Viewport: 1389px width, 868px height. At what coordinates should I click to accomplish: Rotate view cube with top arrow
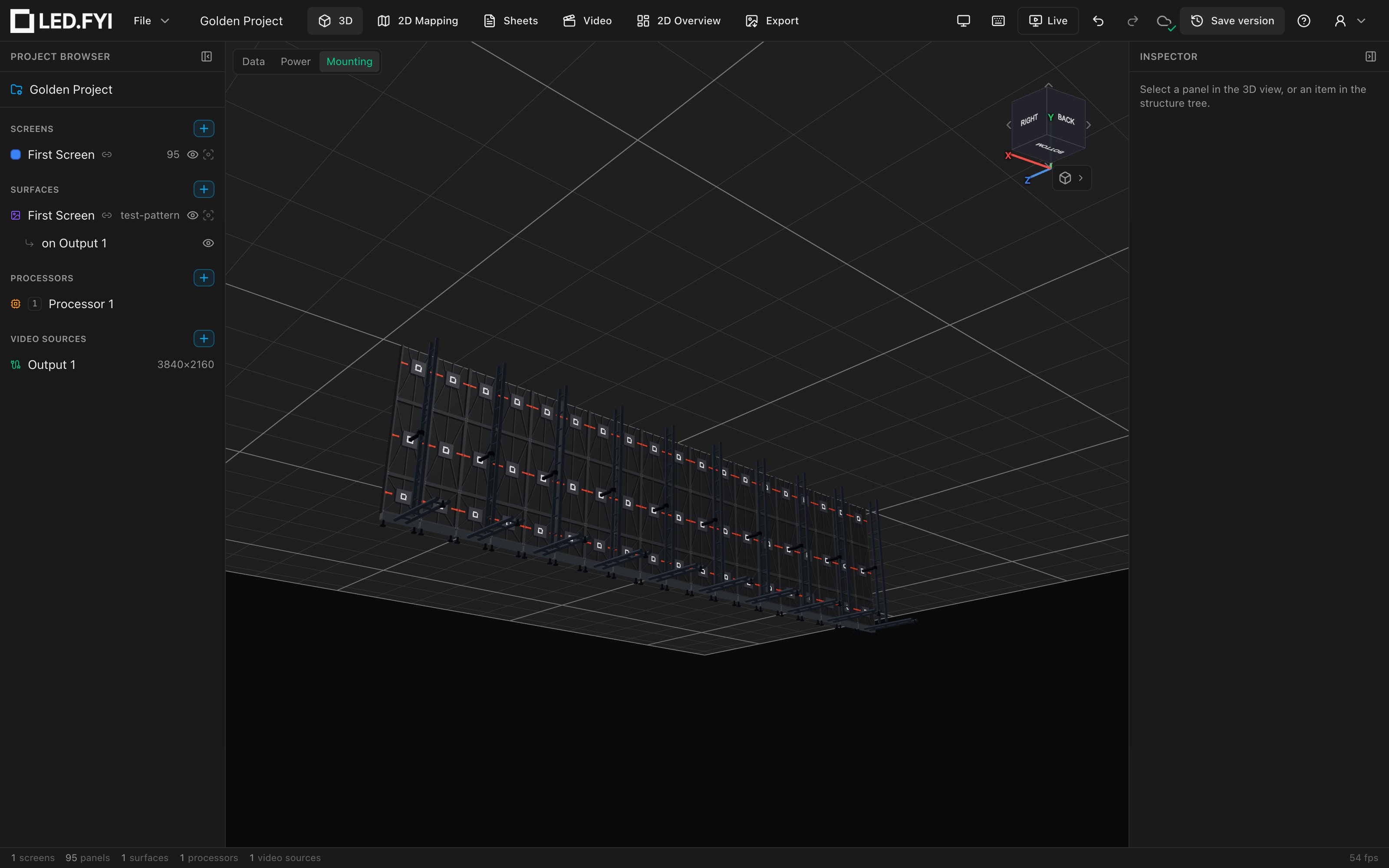[x=1049, y=85]
